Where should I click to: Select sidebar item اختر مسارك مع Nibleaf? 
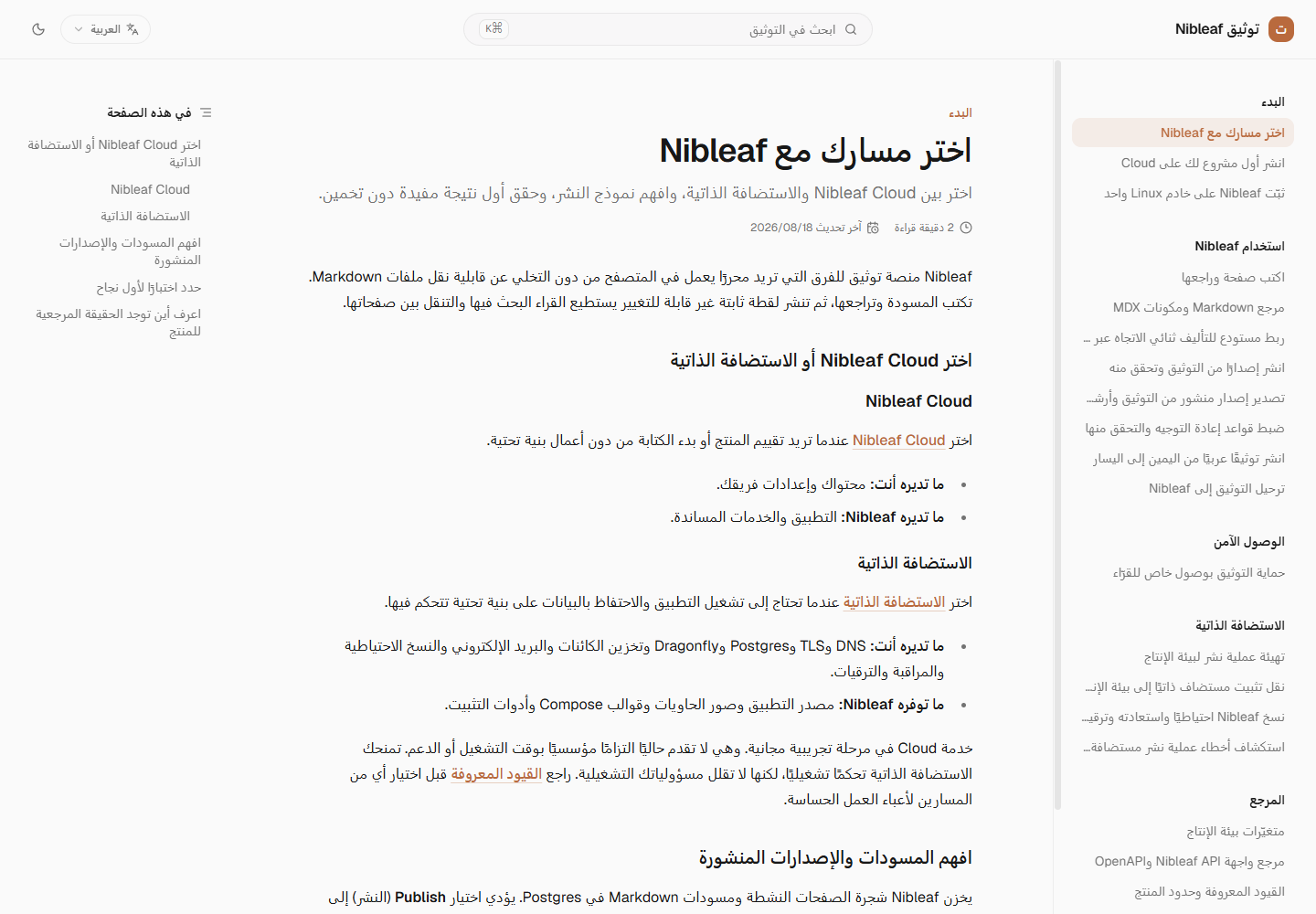(1183, 133)
